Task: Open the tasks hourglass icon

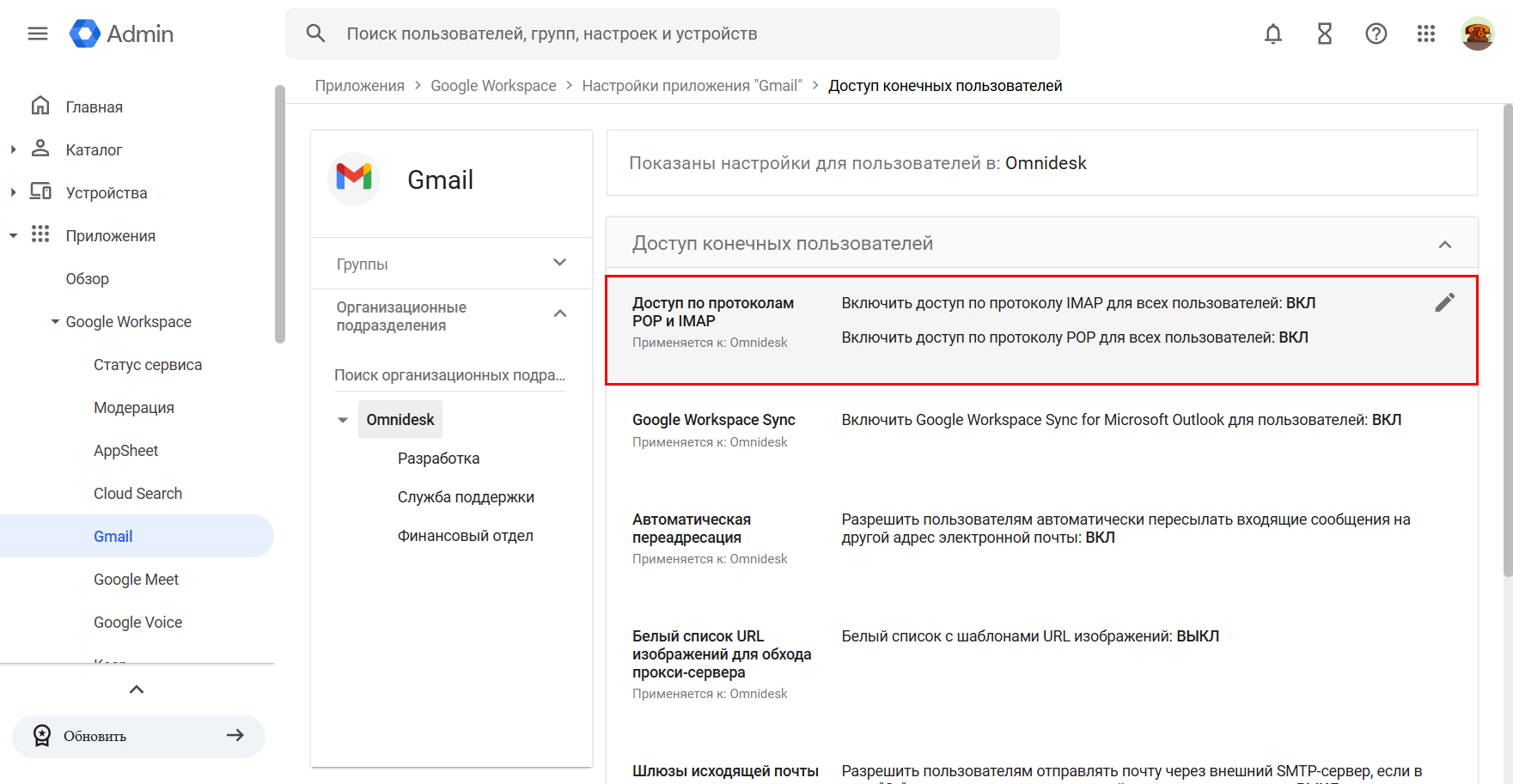Action: pyautogui.click(x=1324, y=33)
